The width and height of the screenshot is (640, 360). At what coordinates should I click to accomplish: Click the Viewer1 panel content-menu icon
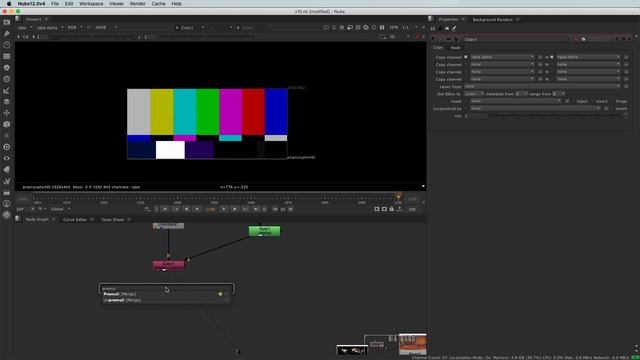tap(18, 19)
